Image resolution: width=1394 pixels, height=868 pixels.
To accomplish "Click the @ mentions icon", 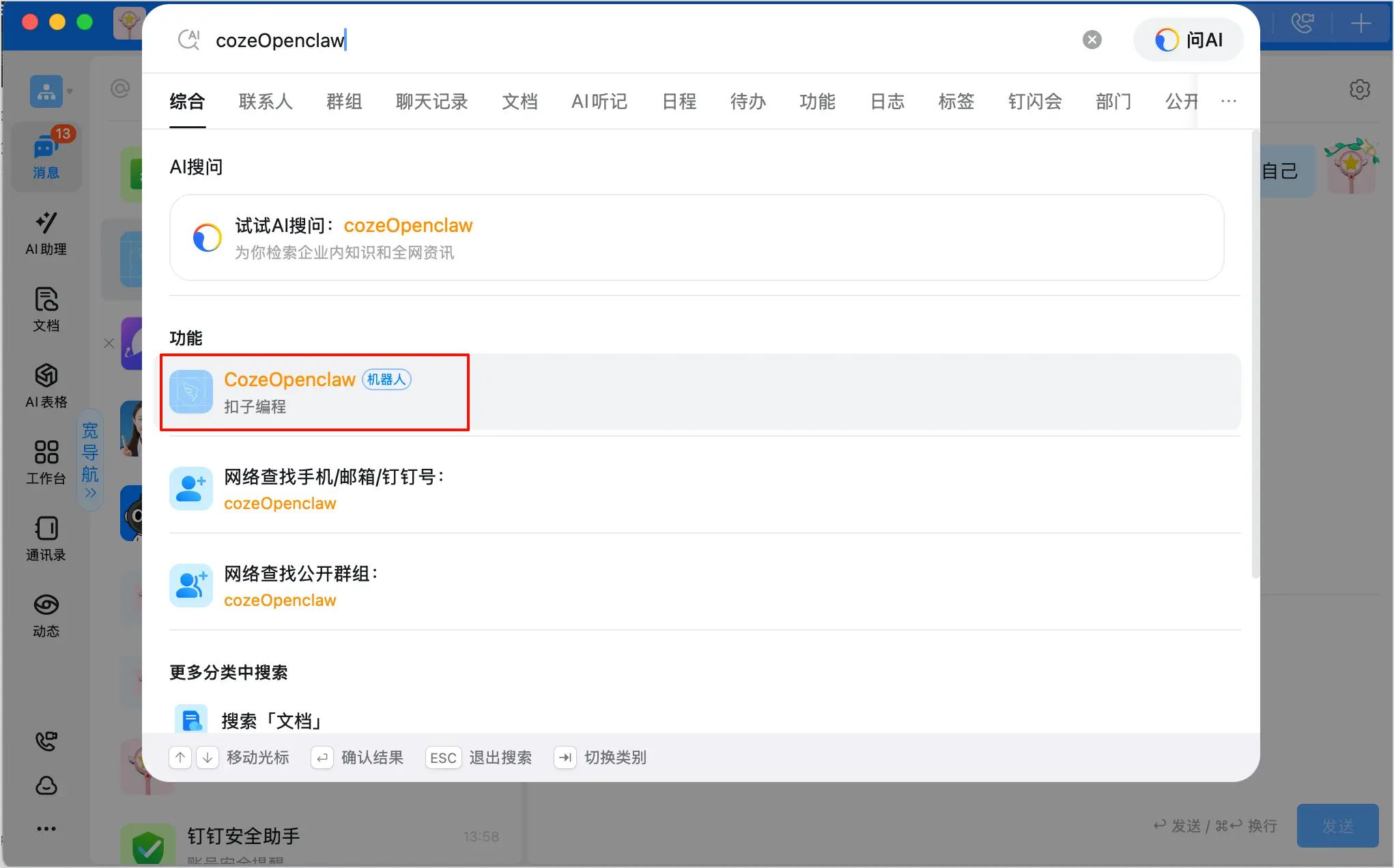I will click(x=120, y=89).
